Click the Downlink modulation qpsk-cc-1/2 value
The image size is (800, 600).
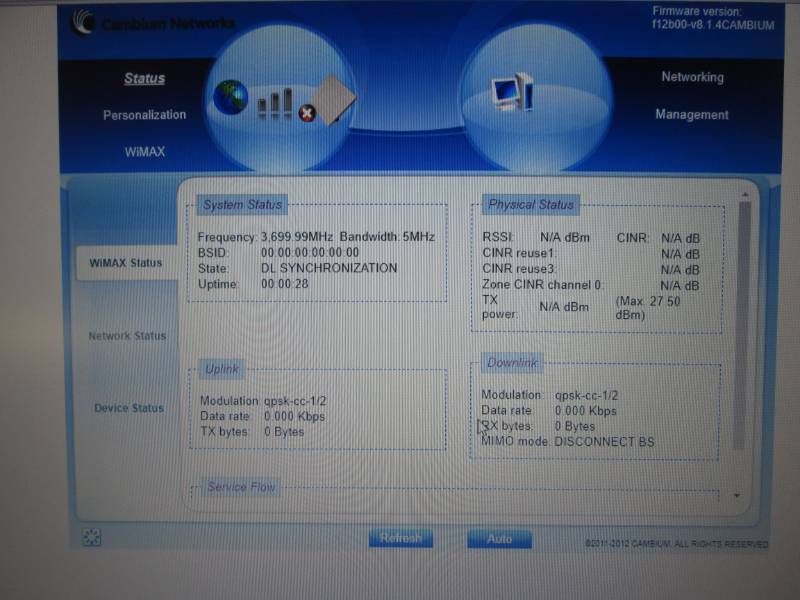(x=586, y=395)
